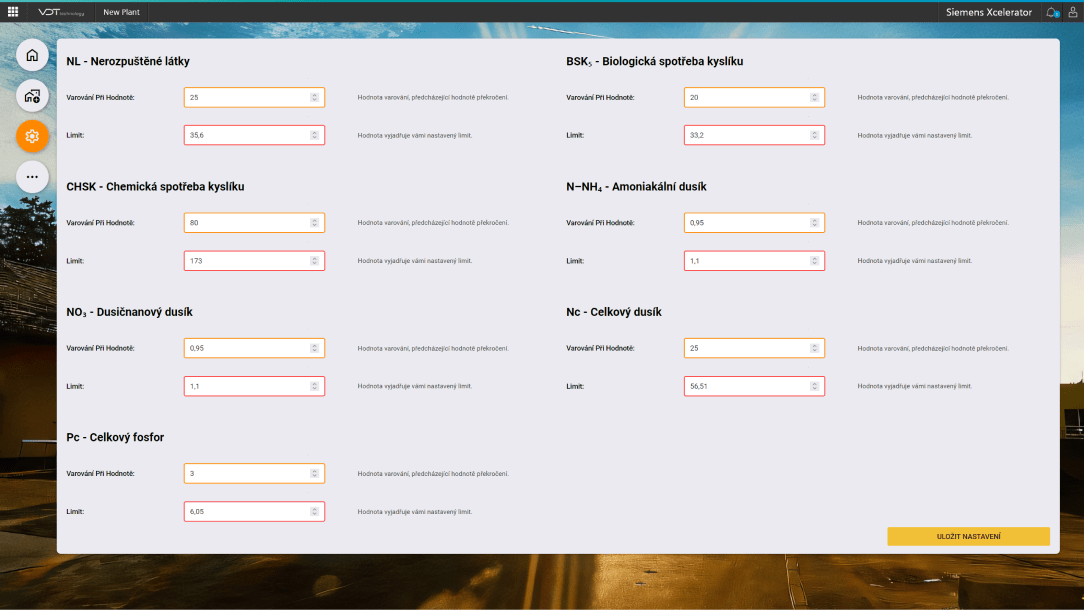Viewport: 1084px width, 610px height.
Task: Adjust the BSK5 limit value stepper
Action: 814,135
